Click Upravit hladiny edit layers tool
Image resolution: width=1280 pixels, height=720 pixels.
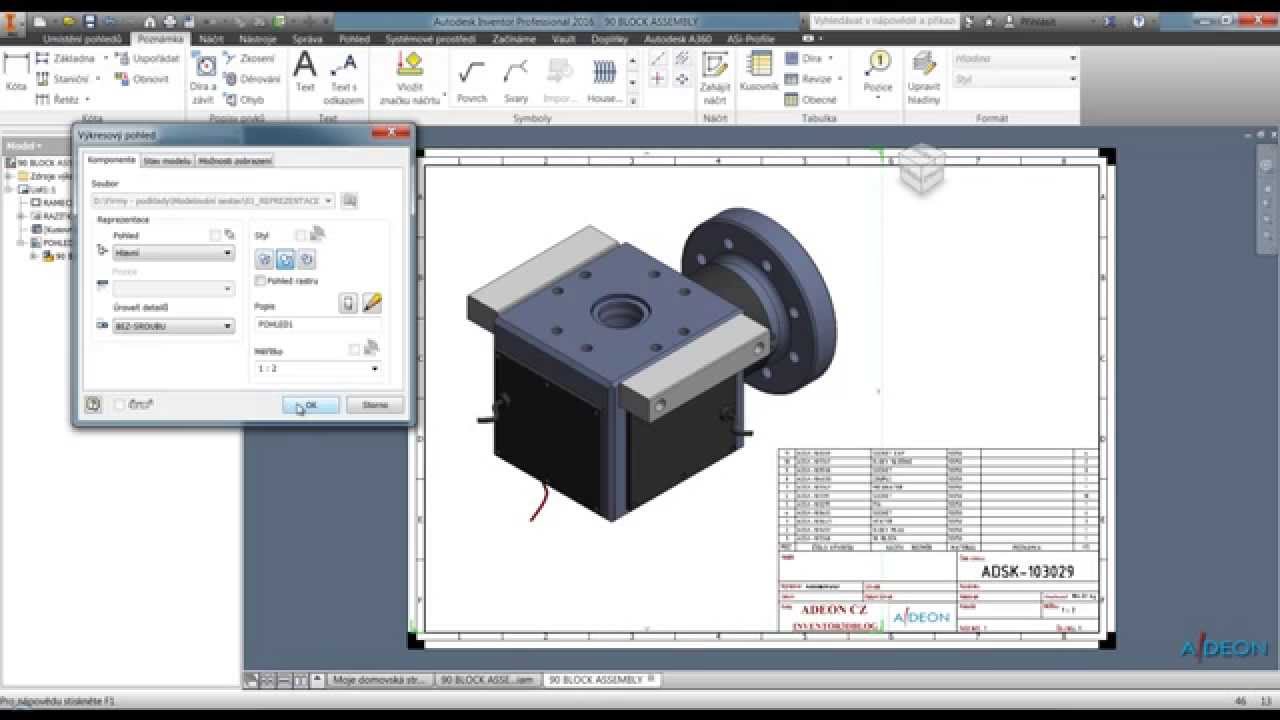tap(924, 78)
